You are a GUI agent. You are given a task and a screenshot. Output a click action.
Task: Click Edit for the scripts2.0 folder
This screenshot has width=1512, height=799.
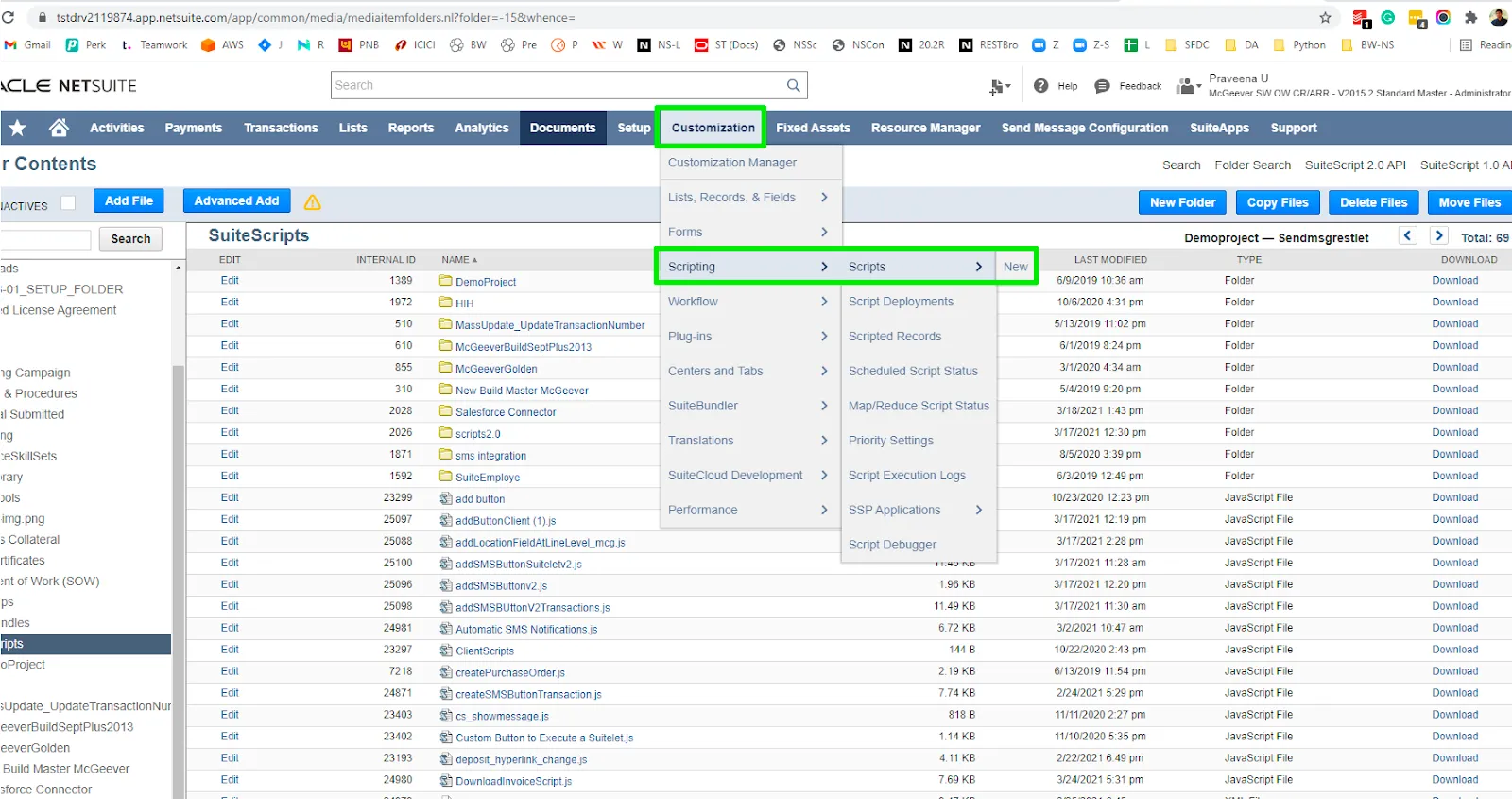[230, 433]
